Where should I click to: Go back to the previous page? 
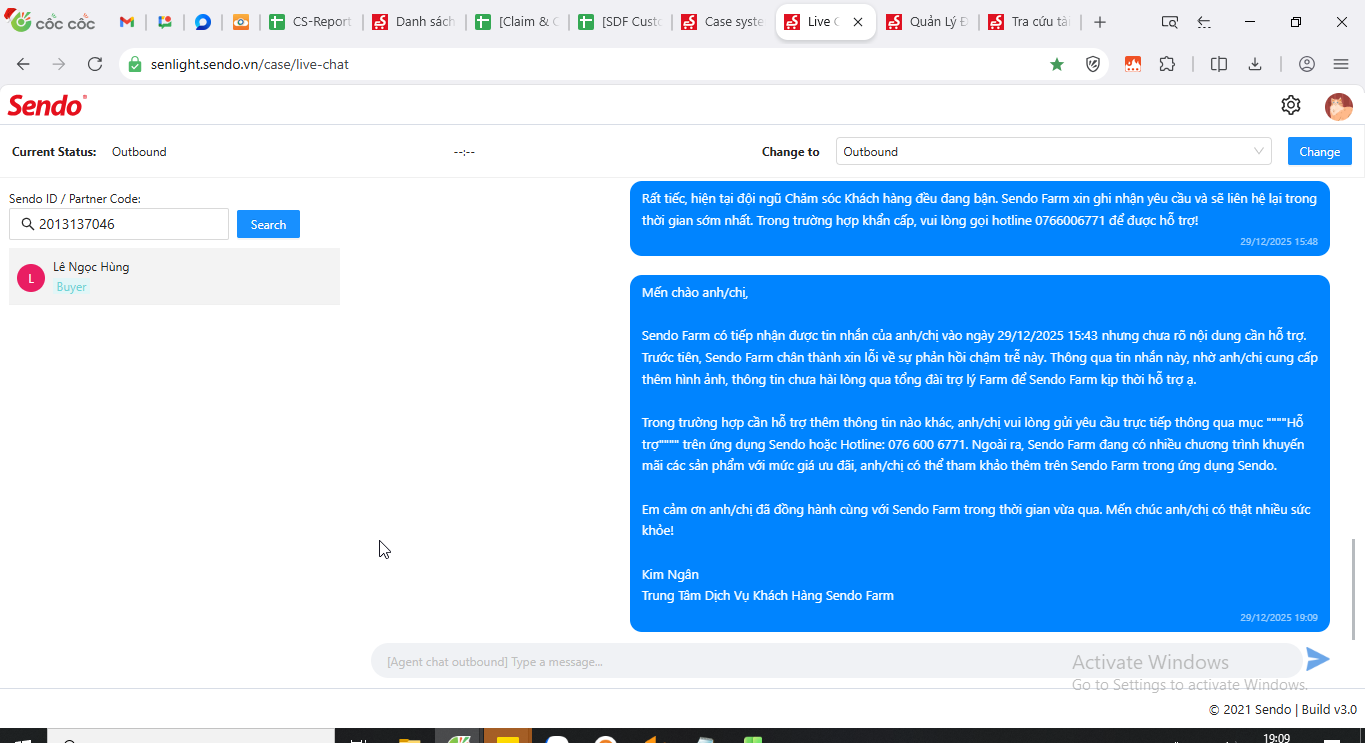coord(23,64)
